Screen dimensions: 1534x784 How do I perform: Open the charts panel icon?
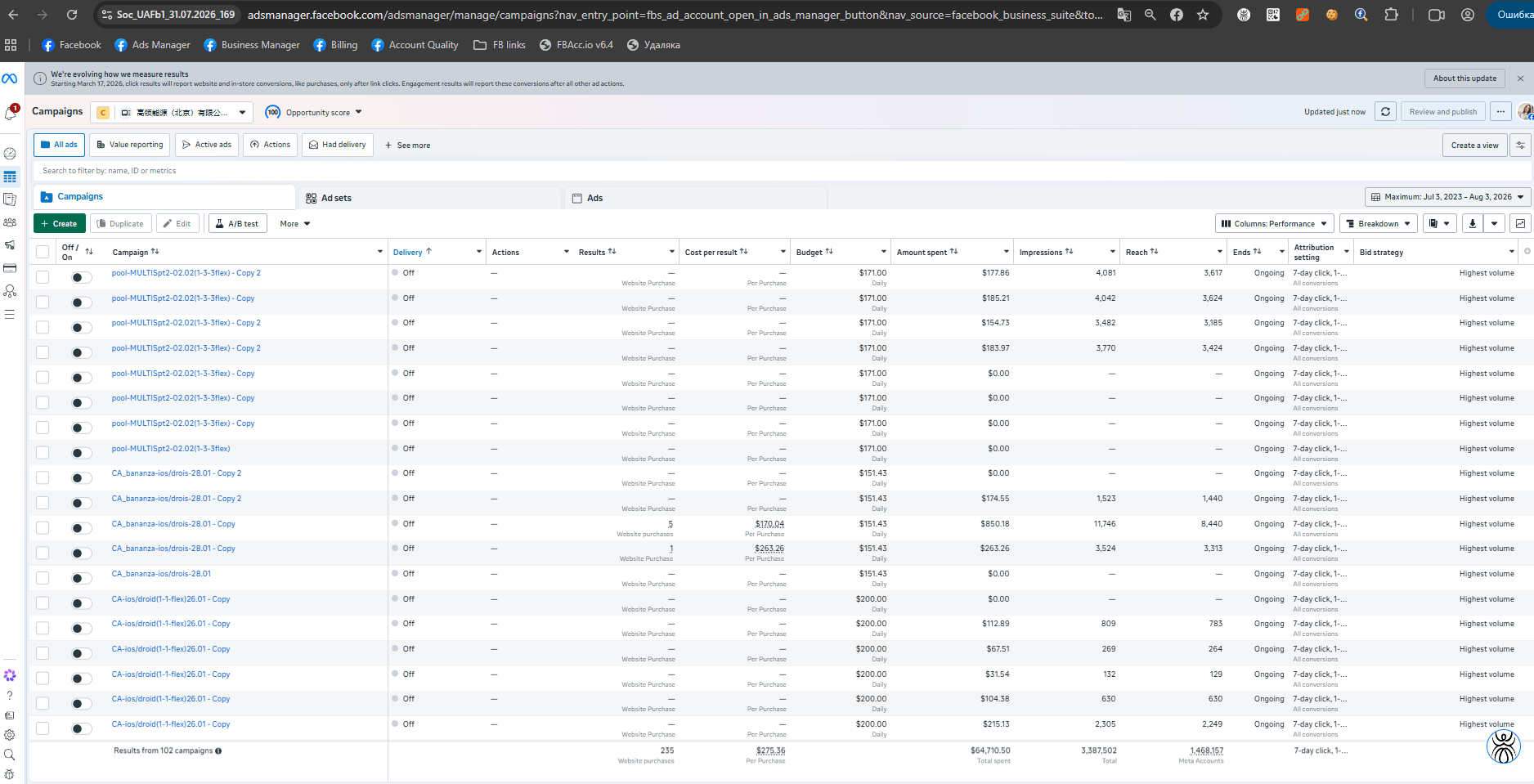point(1520,223)
